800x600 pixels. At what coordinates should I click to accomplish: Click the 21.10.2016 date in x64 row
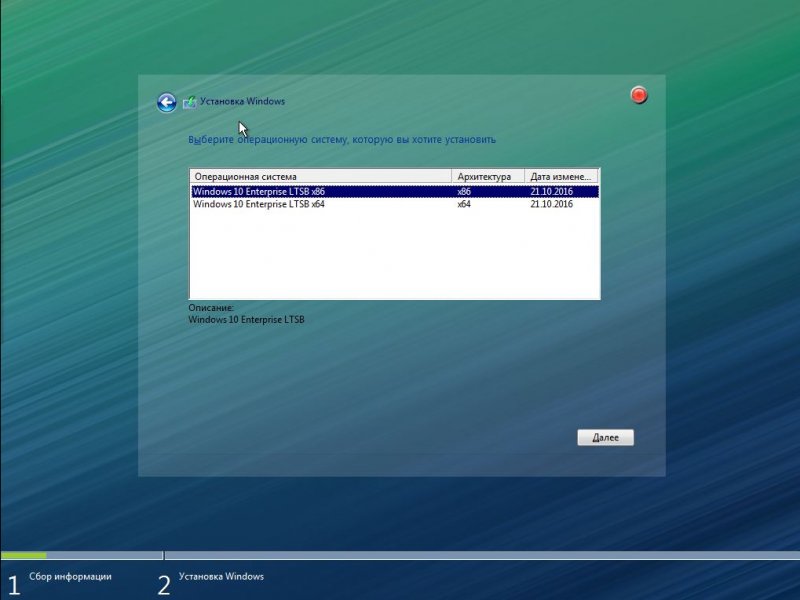pos(552,204)
